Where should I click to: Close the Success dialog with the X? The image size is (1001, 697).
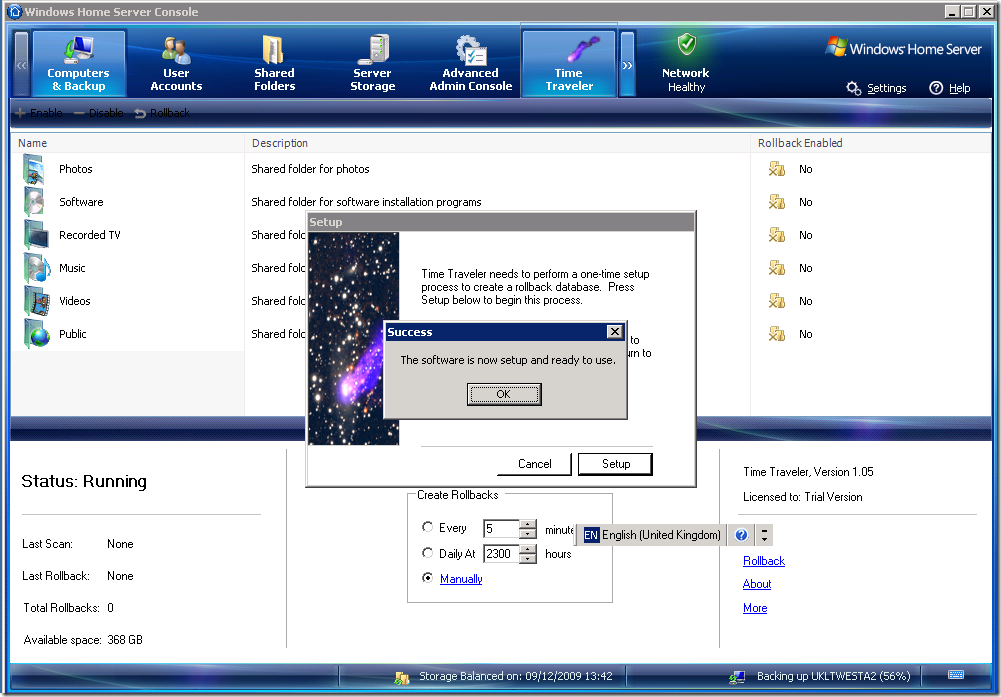614,332
